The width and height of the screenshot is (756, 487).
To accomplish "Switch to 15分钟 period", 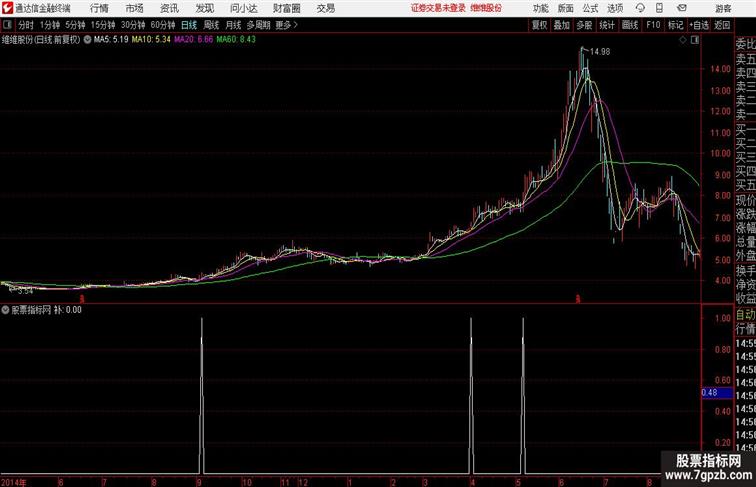I will (103, 25).
